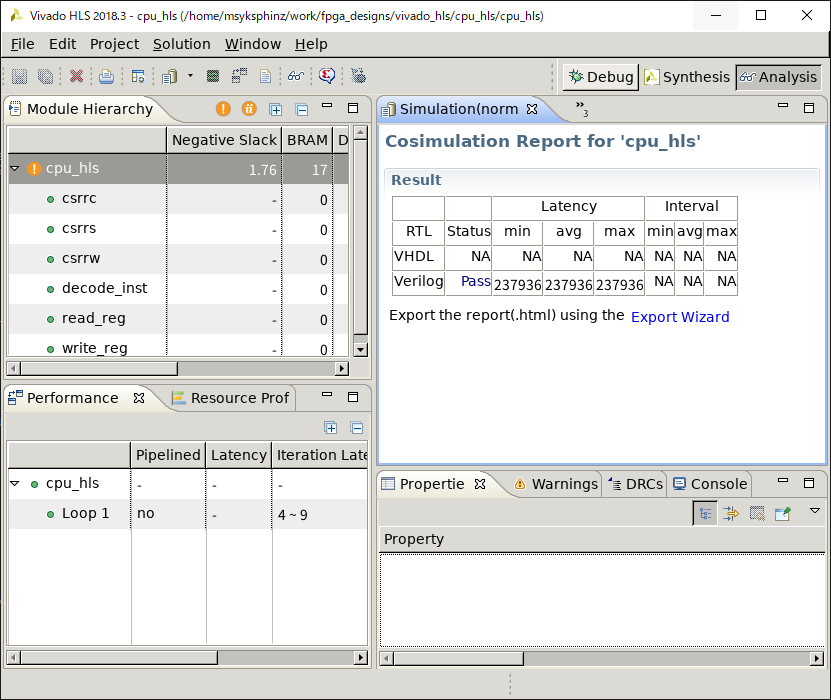Open dropdown arrow beside solution settings icon
The width and height of the screenshot is (831, 700).
pyautogui.click(x=190, y=76)
